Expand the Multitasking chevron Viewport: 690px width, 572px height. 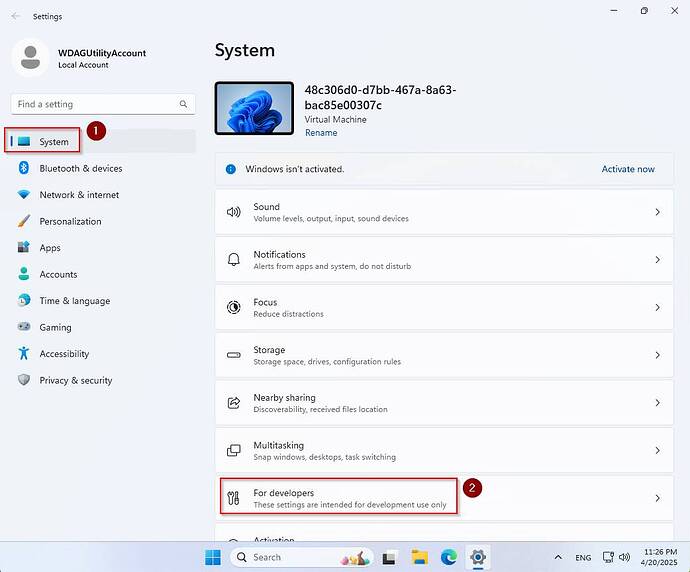pyautogui.click(x=657, y=450)
